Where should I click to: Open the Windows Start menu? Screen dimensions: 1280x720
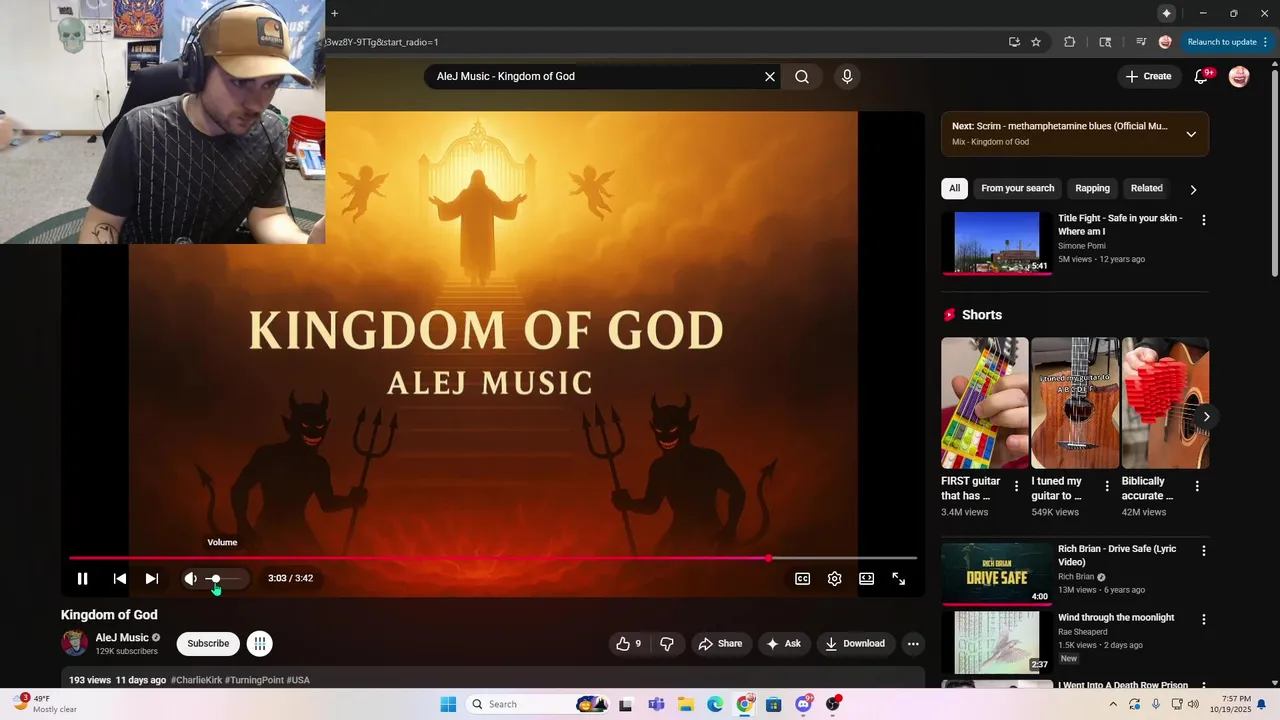click(x=448, y=704)
